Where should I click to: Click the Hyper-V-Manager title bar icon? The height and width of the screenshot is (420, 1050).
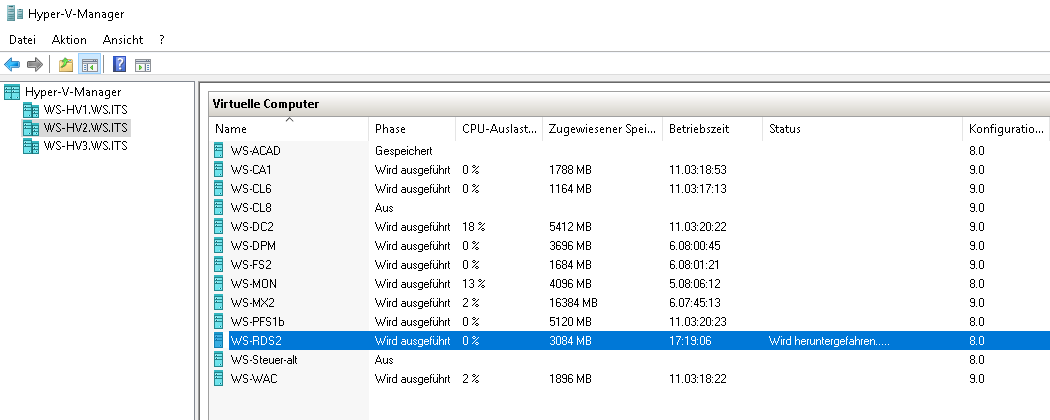point(15,13)
